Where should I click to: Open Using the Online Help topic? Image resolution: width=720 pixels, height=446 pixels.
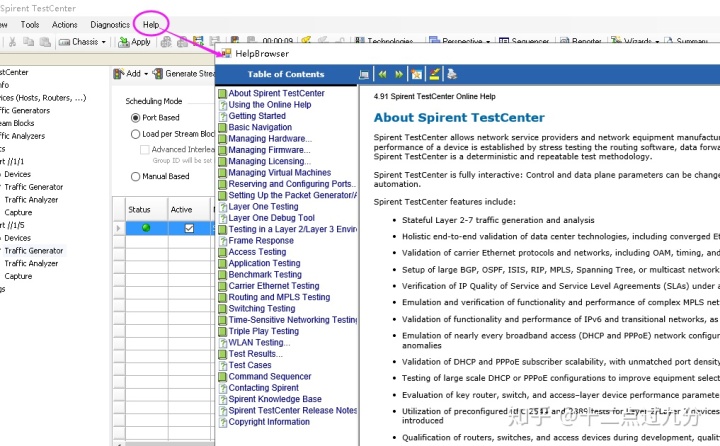click(270, 105)
